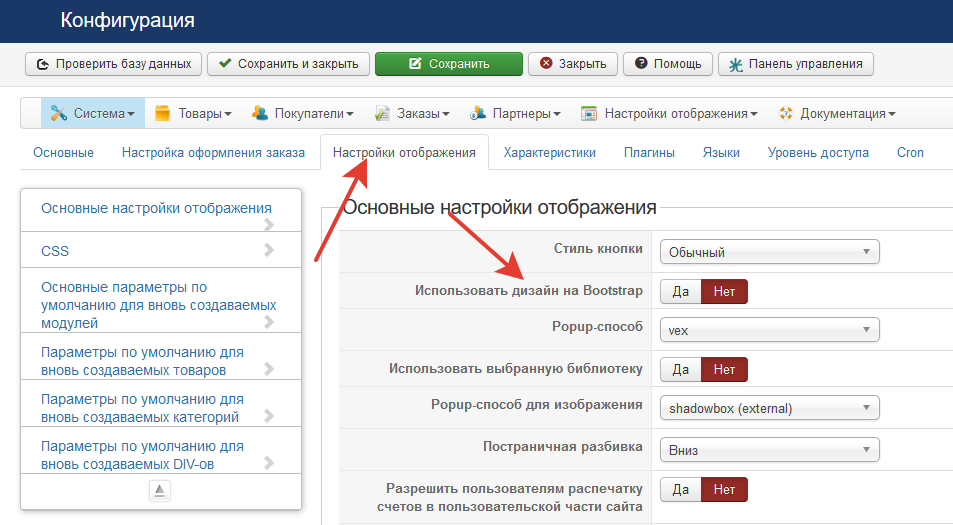
Task: Click the question mark icon on Помощь
Action: coord(641,63)
